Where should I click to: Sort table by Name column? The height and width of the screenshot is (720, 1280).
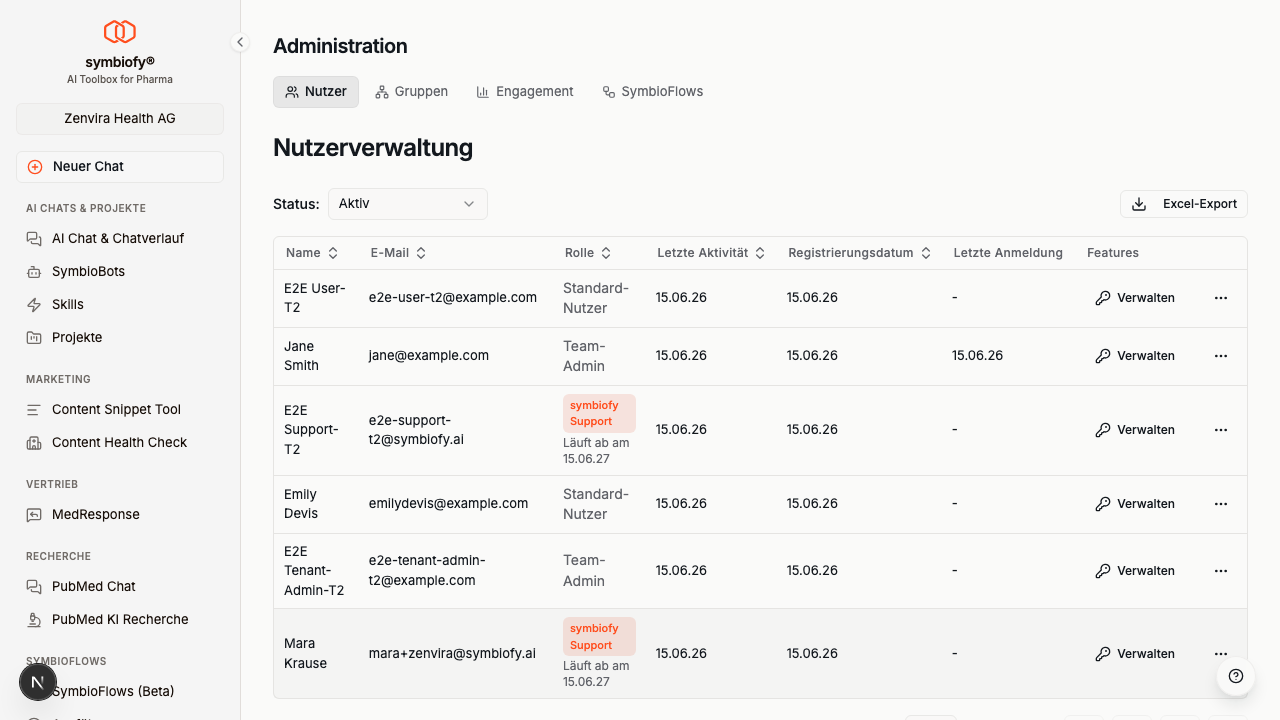click(312, 253)
